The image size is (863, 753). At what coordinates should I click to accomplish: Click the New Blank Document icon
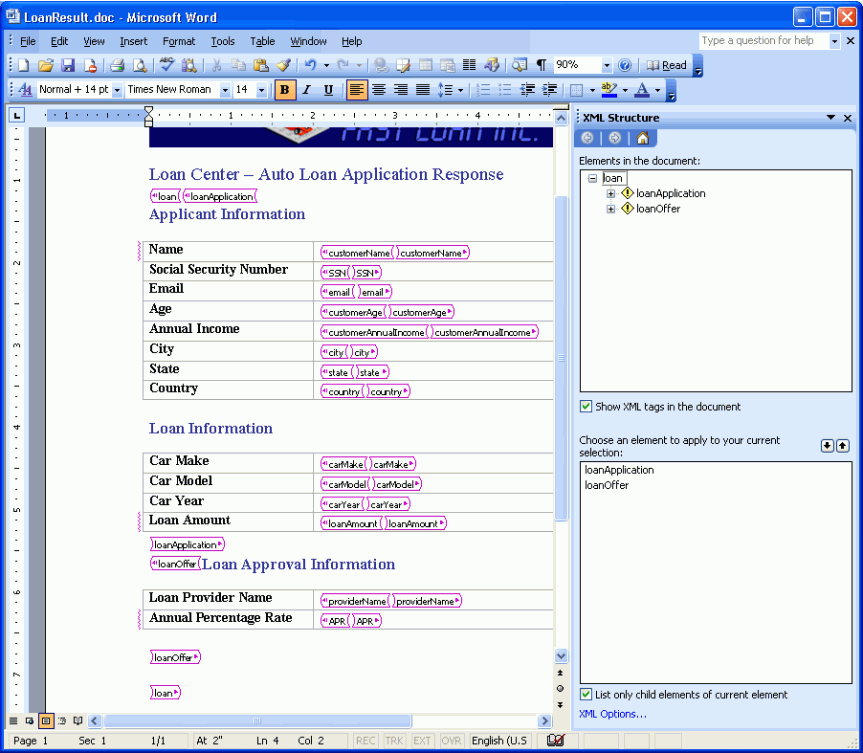click(x=23, y=66)
